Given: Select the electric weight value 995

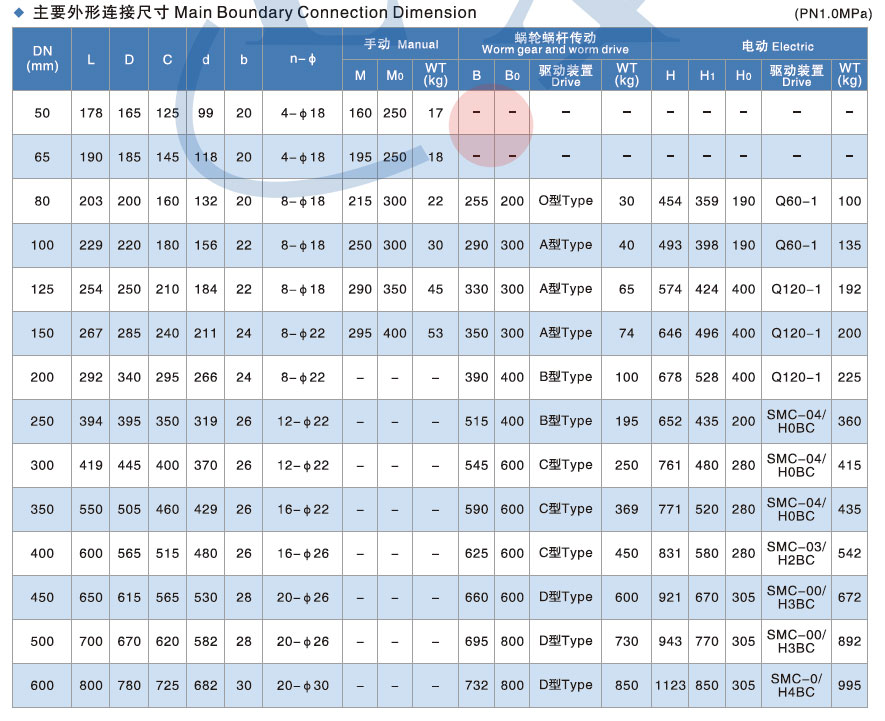Looking at the screenshot, I should (849, 685).
